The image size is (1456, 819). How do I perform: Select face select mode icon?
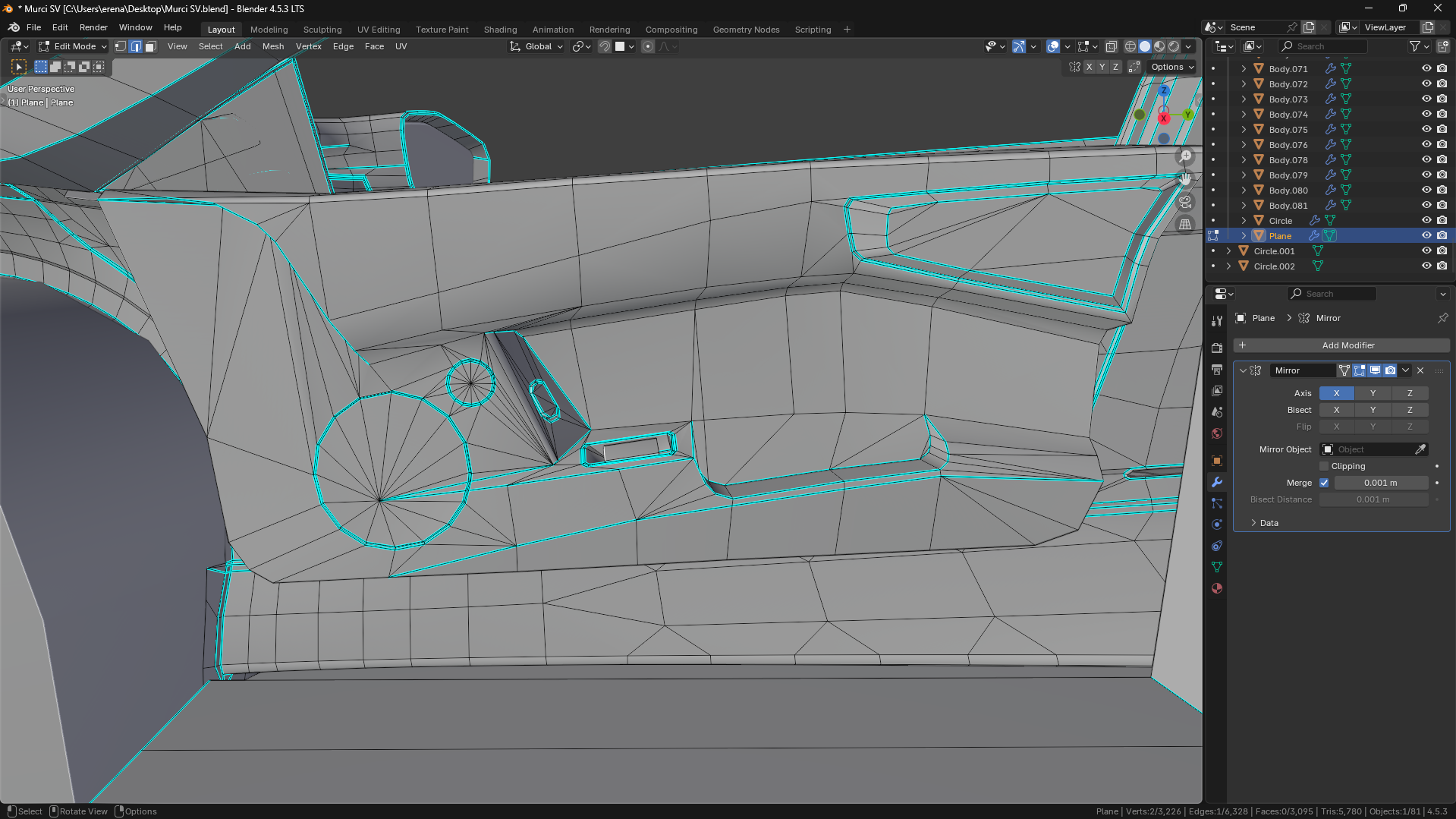tap(150, 46)
